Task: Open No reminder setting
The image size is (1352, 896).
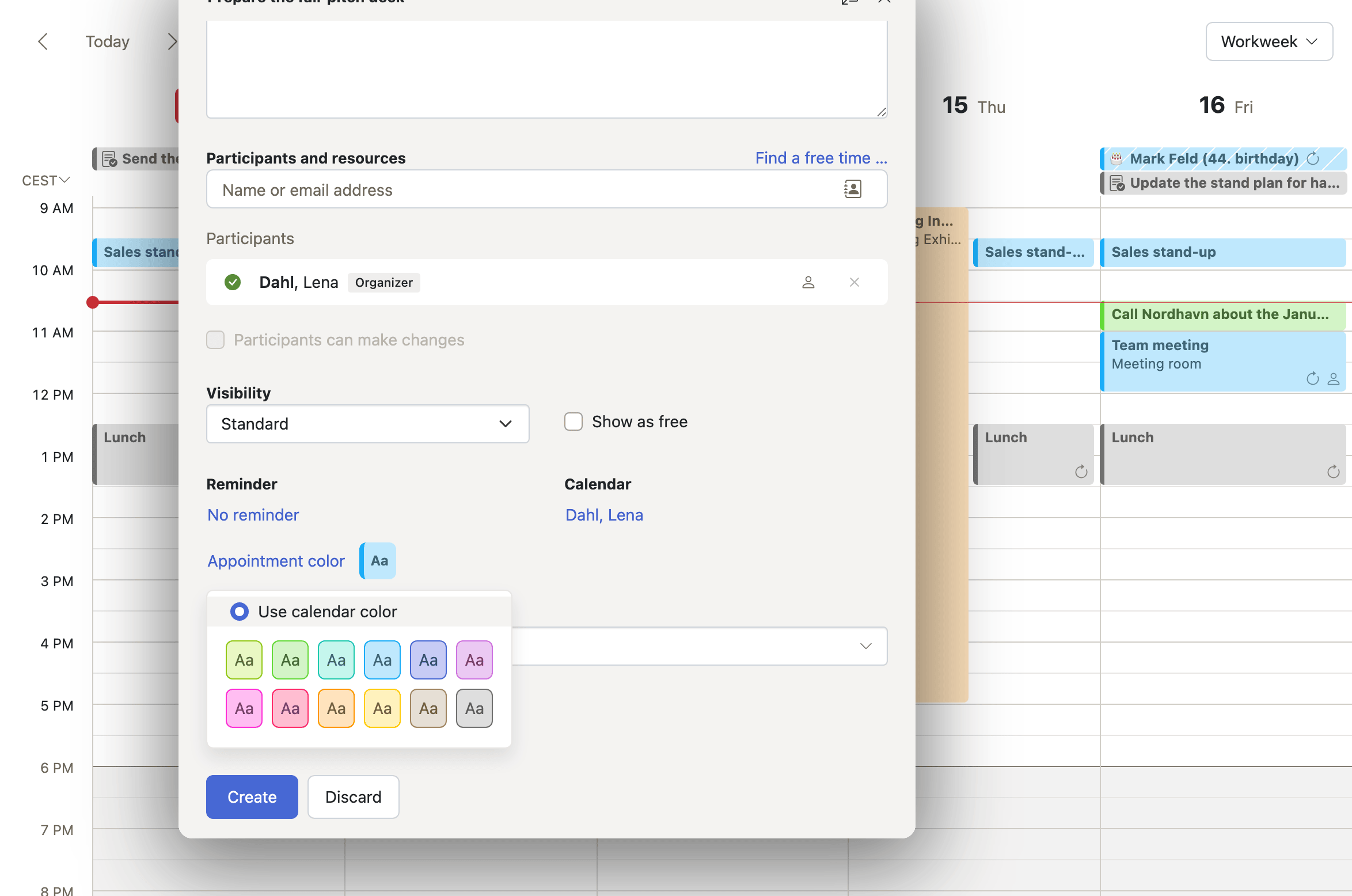Action: [253, 515]
